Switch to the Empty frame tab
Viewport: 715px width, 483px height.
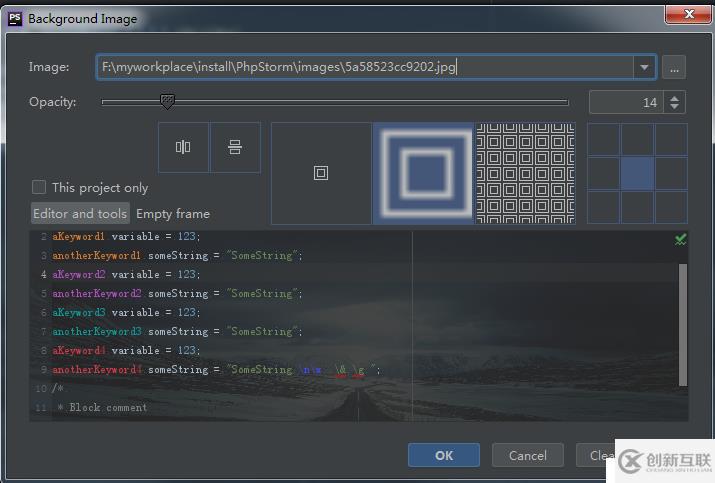[x=173, y=213]
